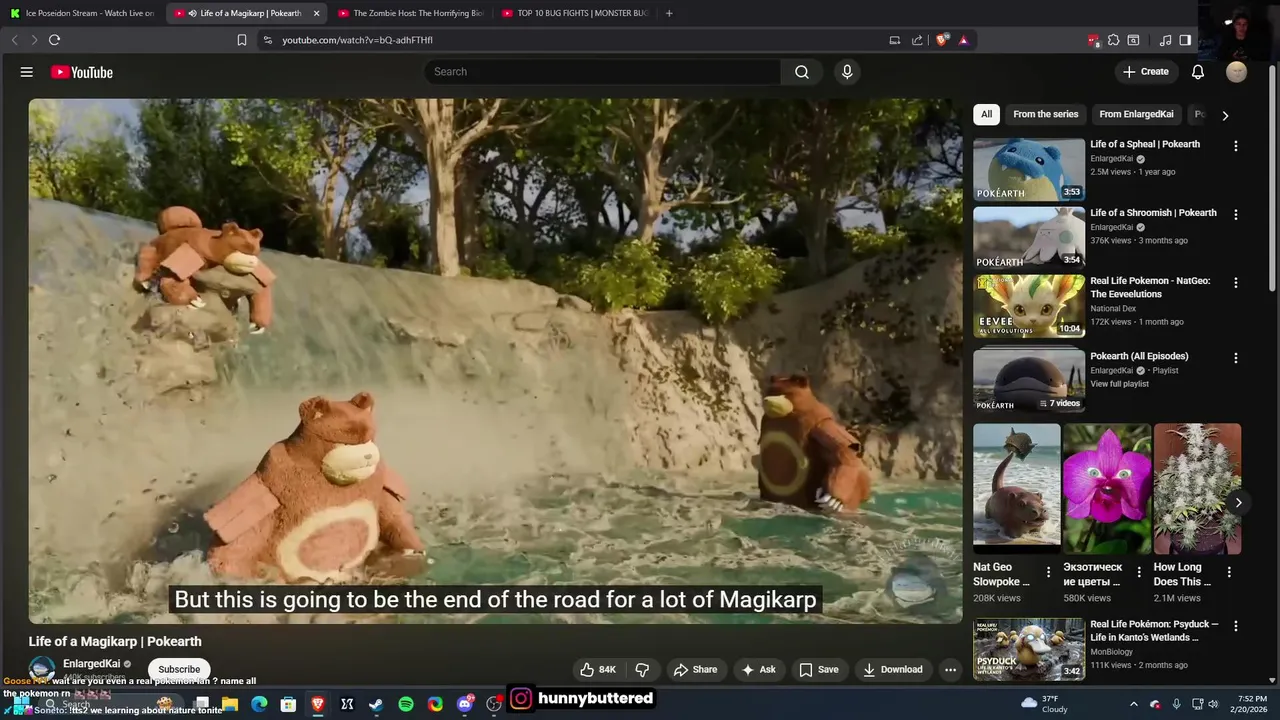Open the YouTube notifications bell
Image resolution: width=1280 pixels, height=720 pixels.
coord(1198,72)
